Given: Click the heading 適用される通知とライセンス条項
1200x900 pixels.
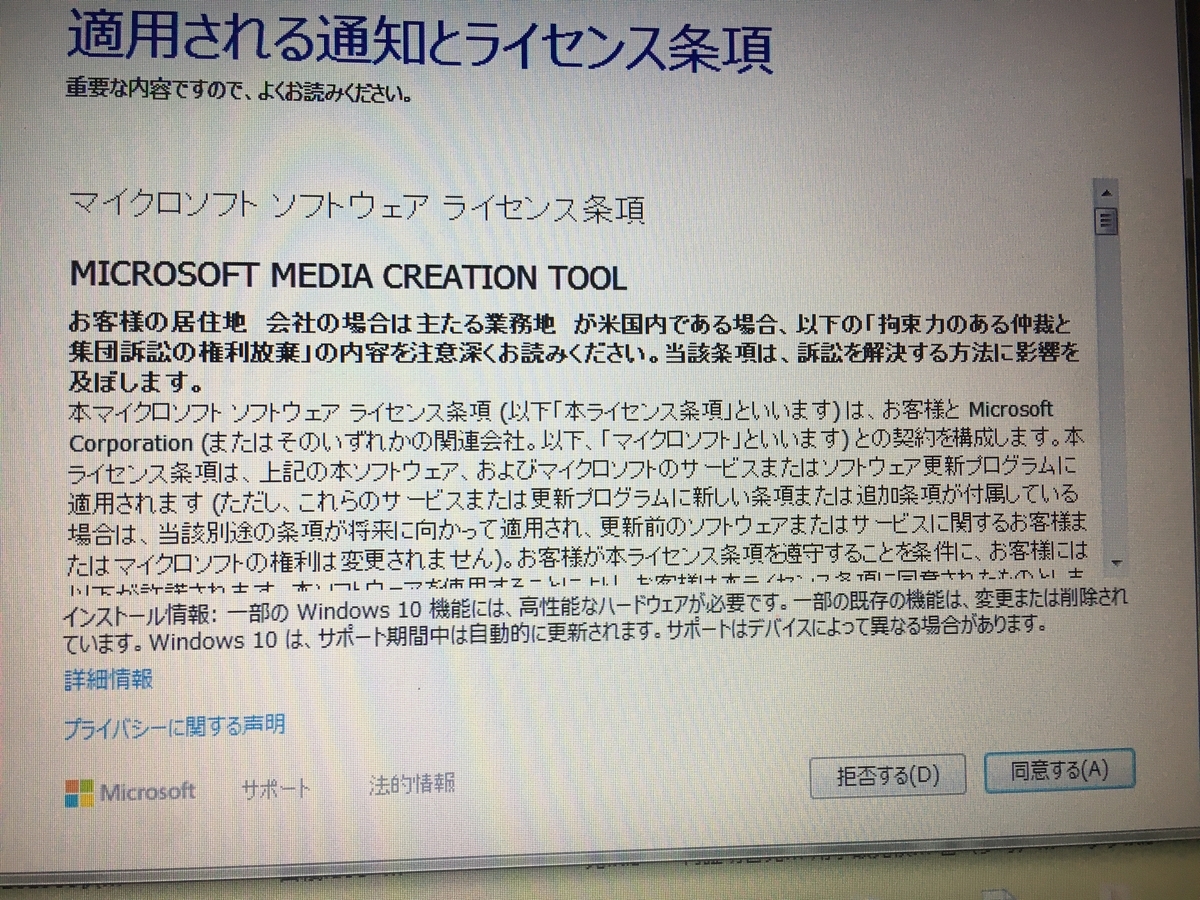Looking at the screenshot, I should (419, 45).
